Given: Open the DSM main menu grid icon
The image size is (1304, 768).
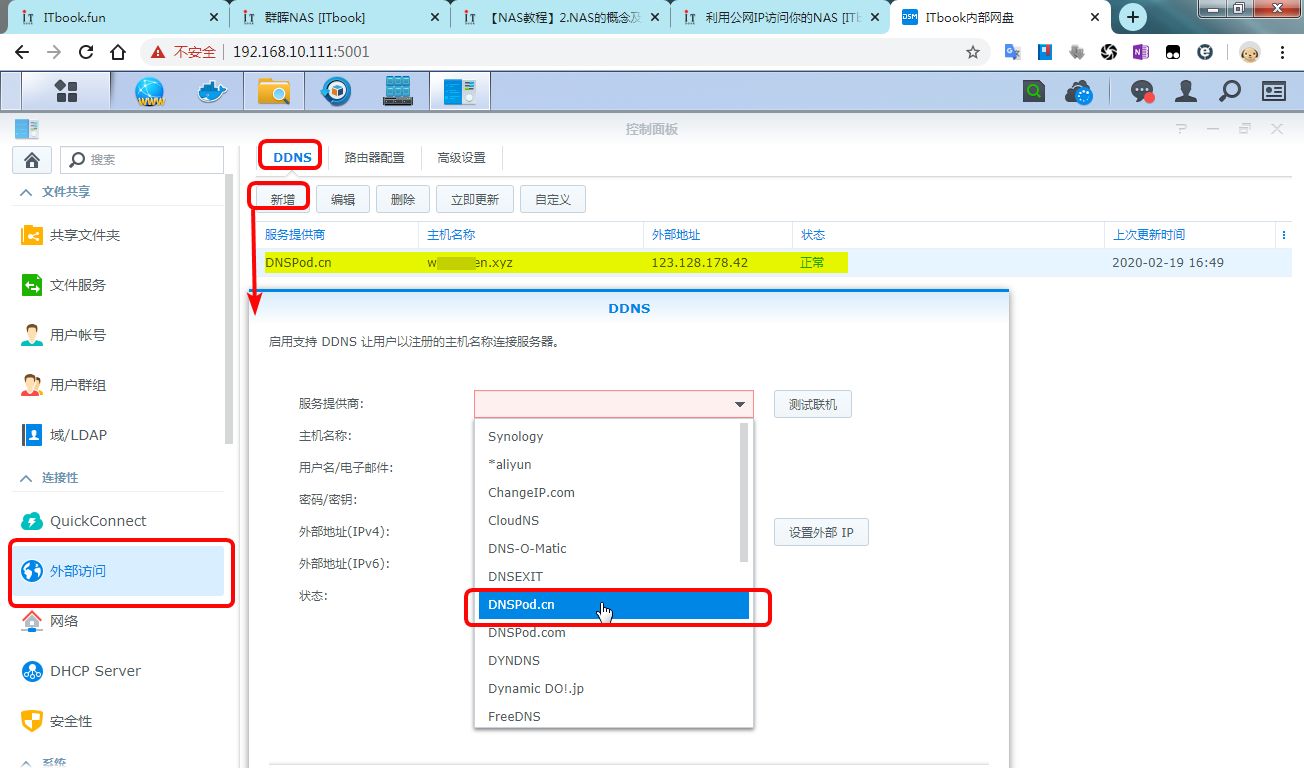Looking at the screenshot, I should [66, 92].
